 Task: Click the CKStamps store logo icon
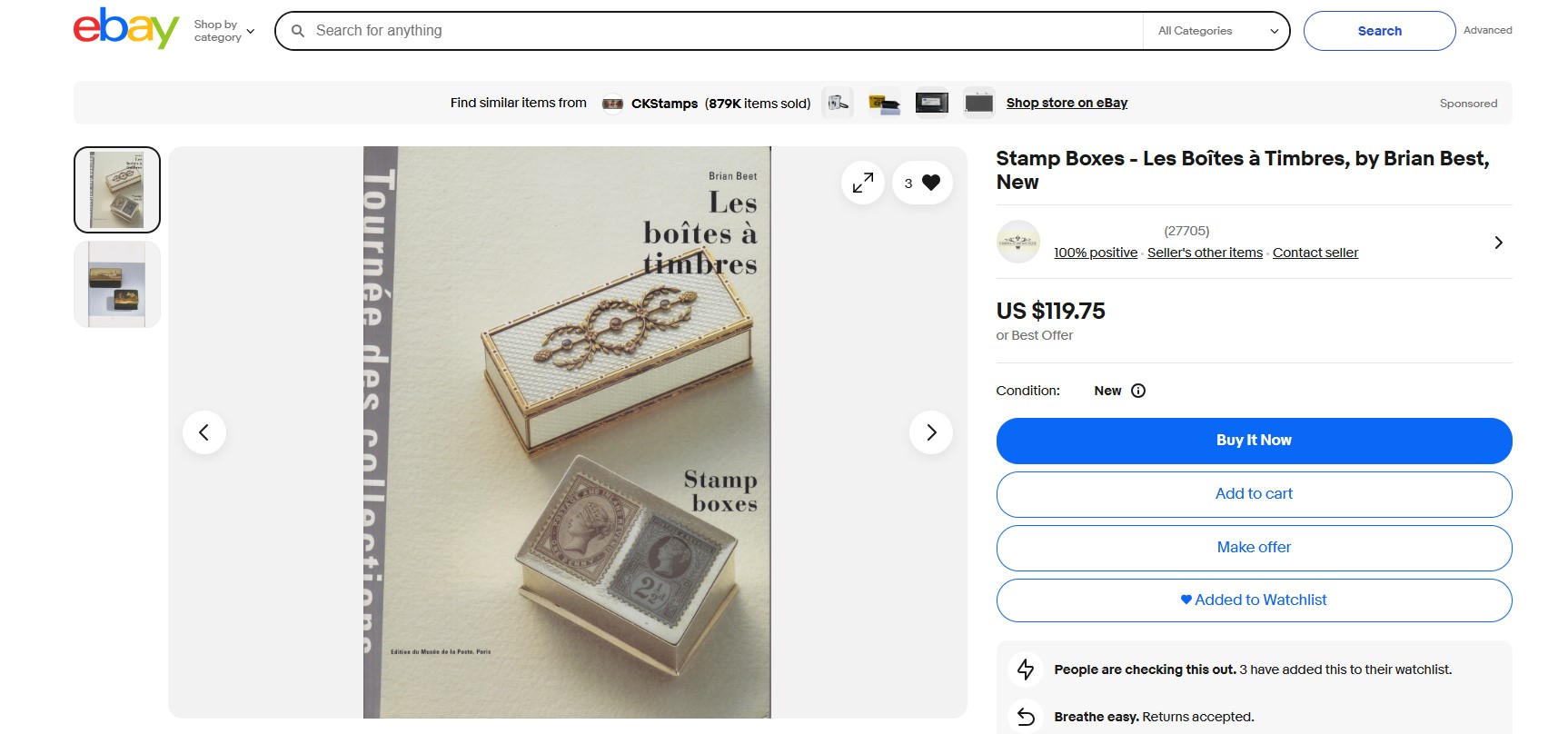612,104
